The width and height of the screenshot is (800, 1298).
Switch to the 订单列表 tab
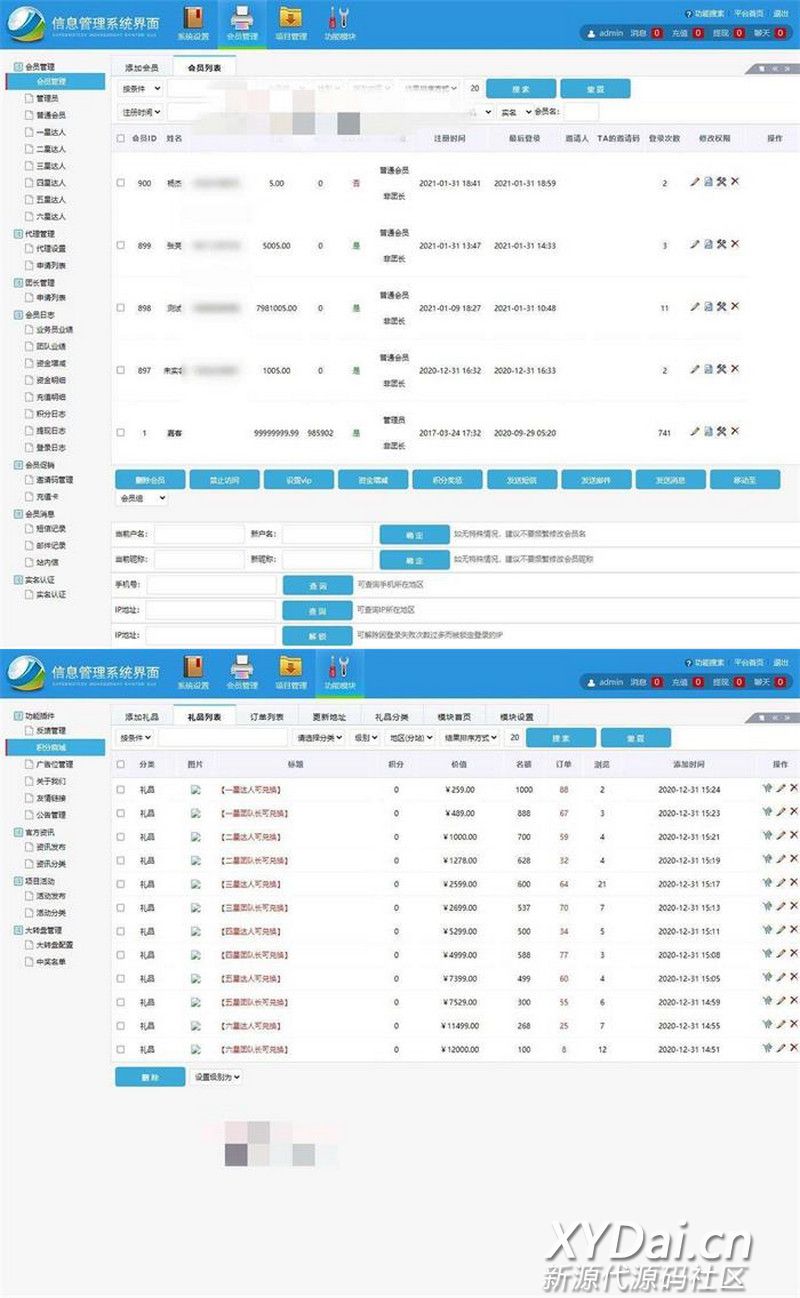(x=266, y=717)
